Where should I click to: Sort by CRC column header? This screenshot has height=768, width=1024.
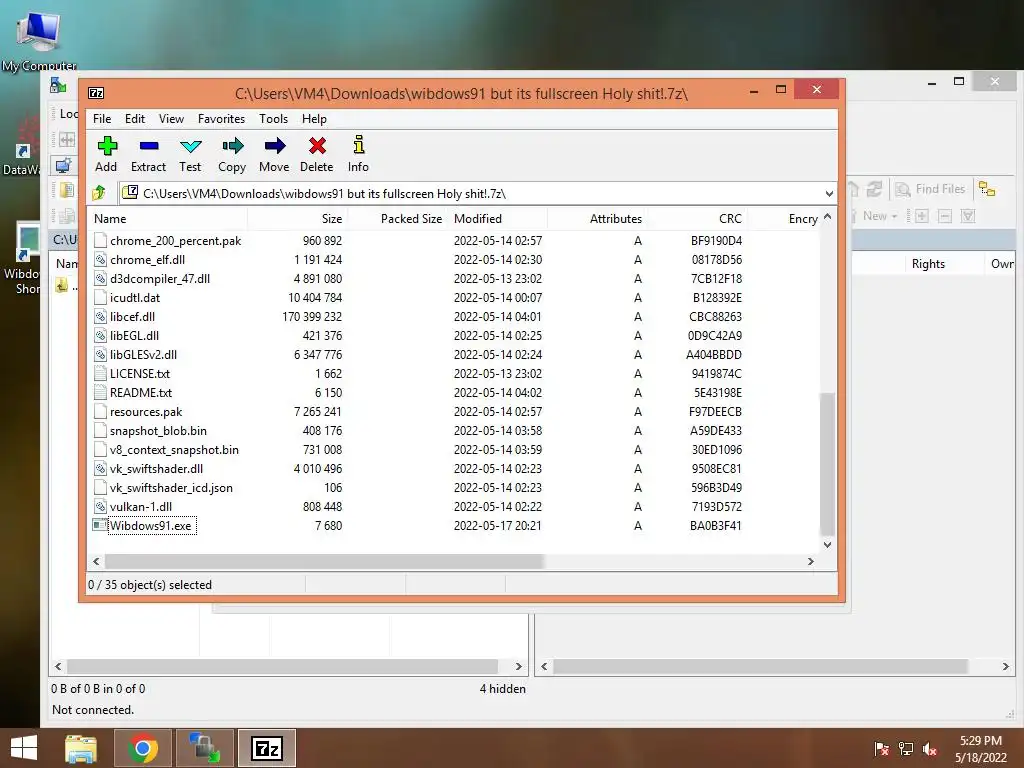[x=697, y=219]
